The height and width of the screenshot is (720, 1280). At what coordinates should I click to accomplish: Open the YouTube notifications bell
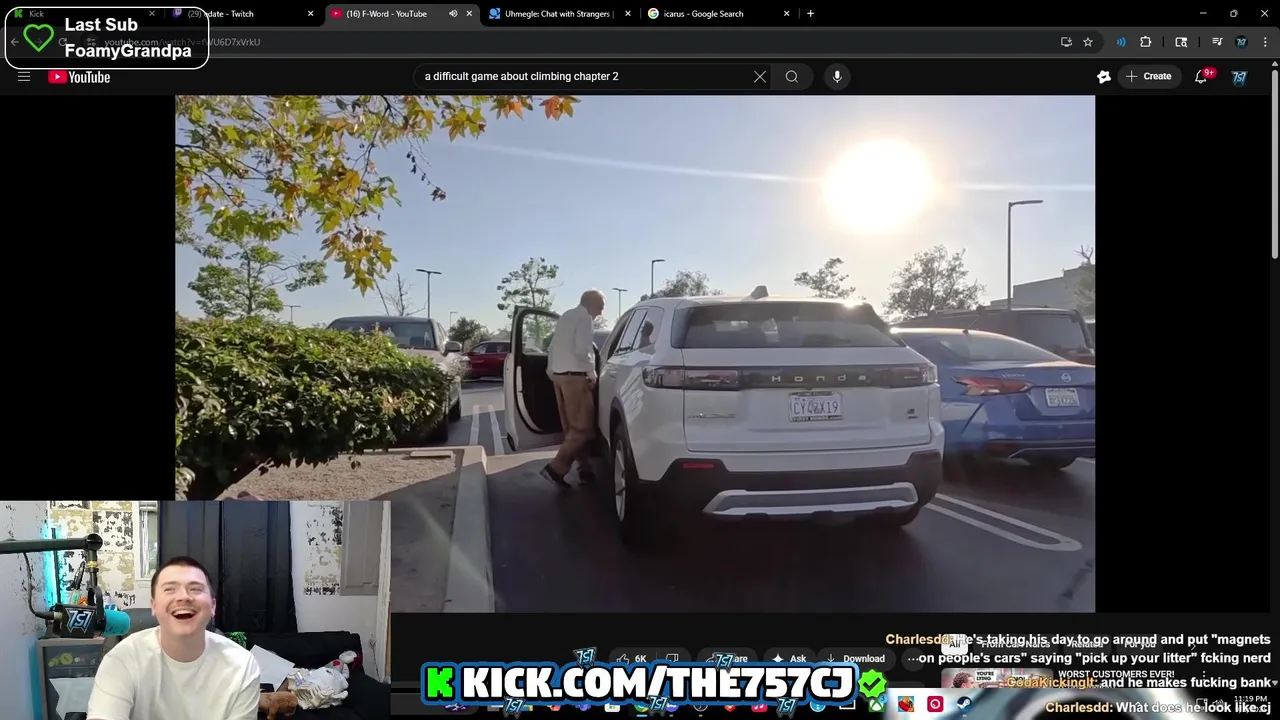pos(1201,76)
